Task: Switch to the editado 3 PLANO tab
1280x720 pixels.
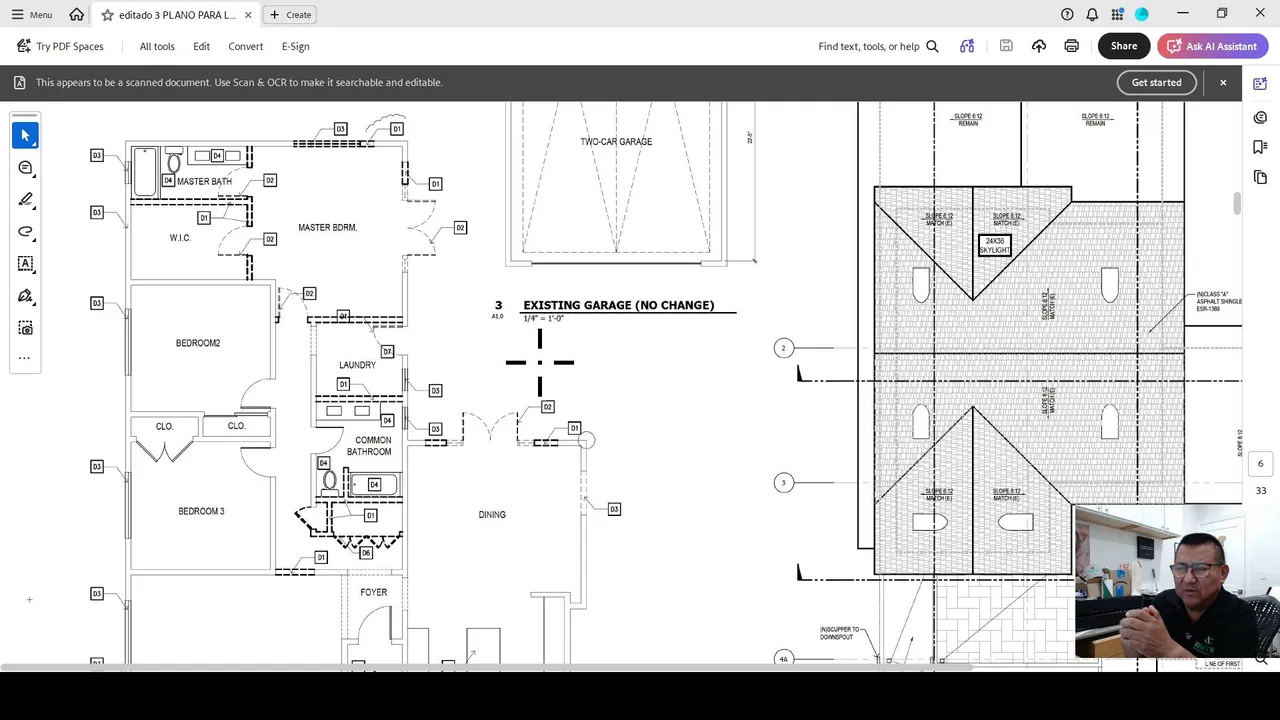Action: pos(177,15)
